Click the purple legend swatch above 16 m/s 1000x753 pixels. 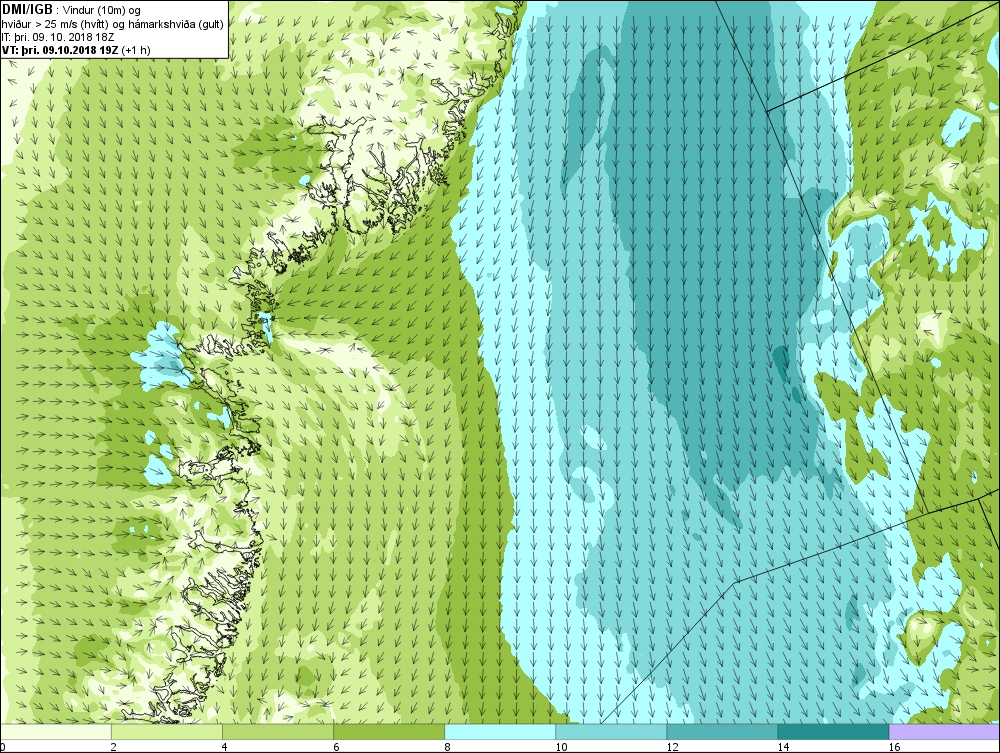tap(944, 731)
